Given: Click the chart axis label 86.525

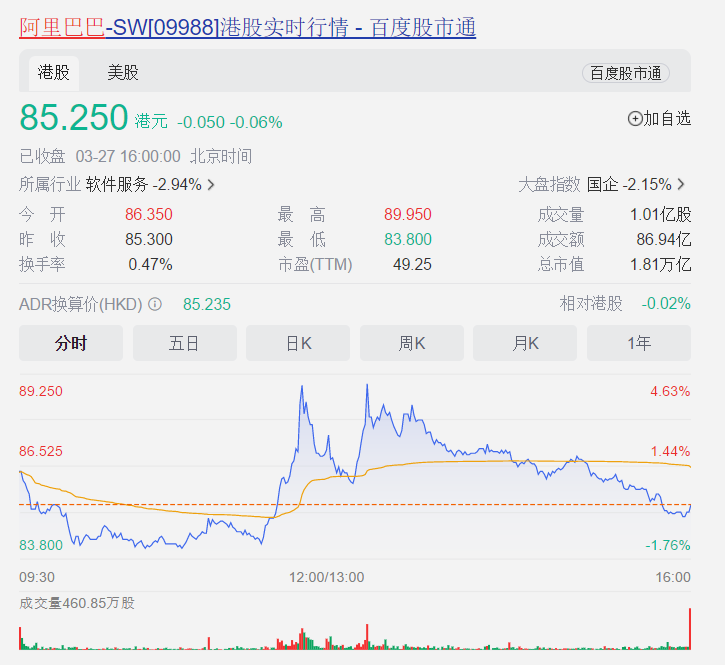Looking at the screenshot, I should coord(41,451).
